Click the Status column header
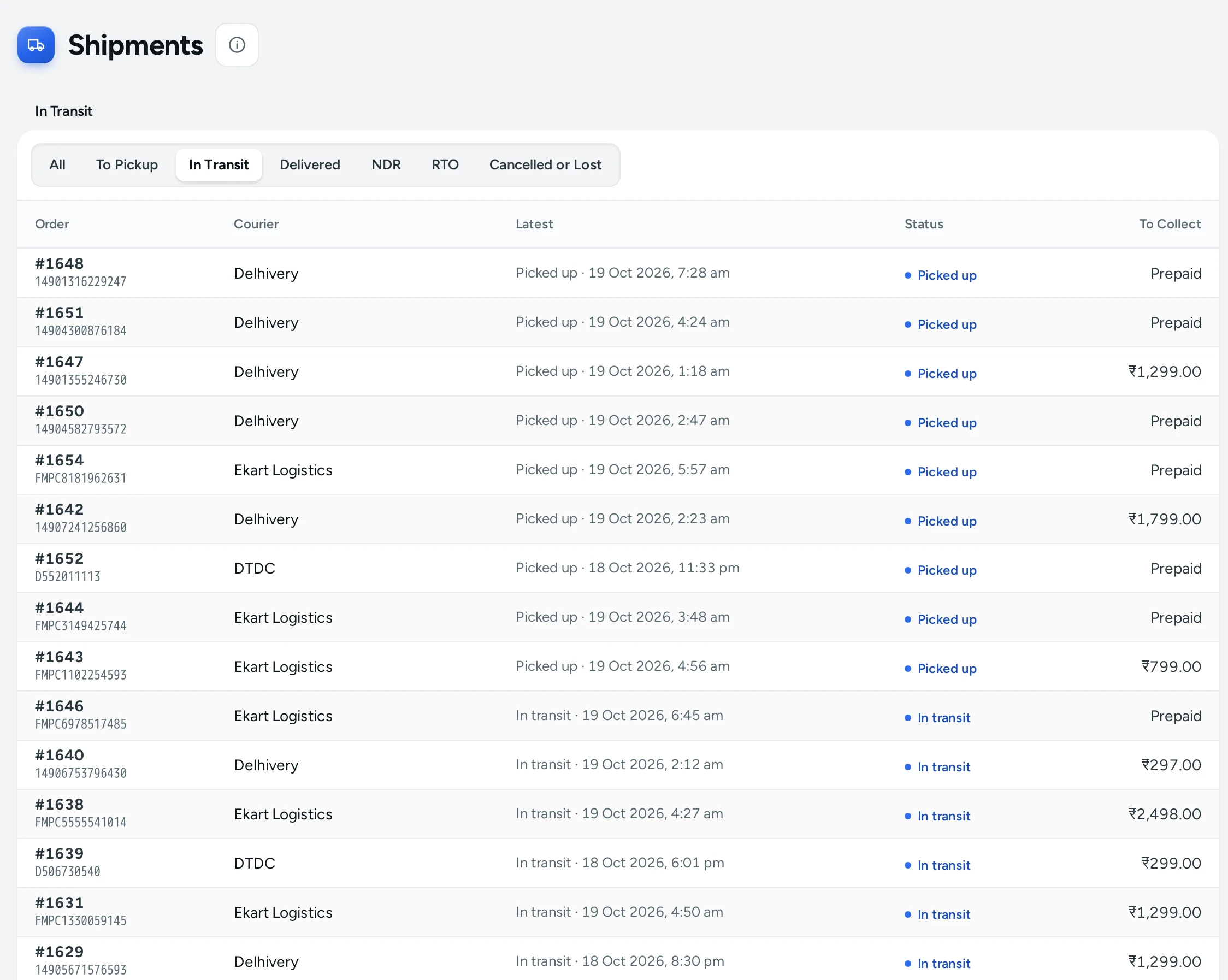This screenshot has height=980, width=1228. coord(924,224)
